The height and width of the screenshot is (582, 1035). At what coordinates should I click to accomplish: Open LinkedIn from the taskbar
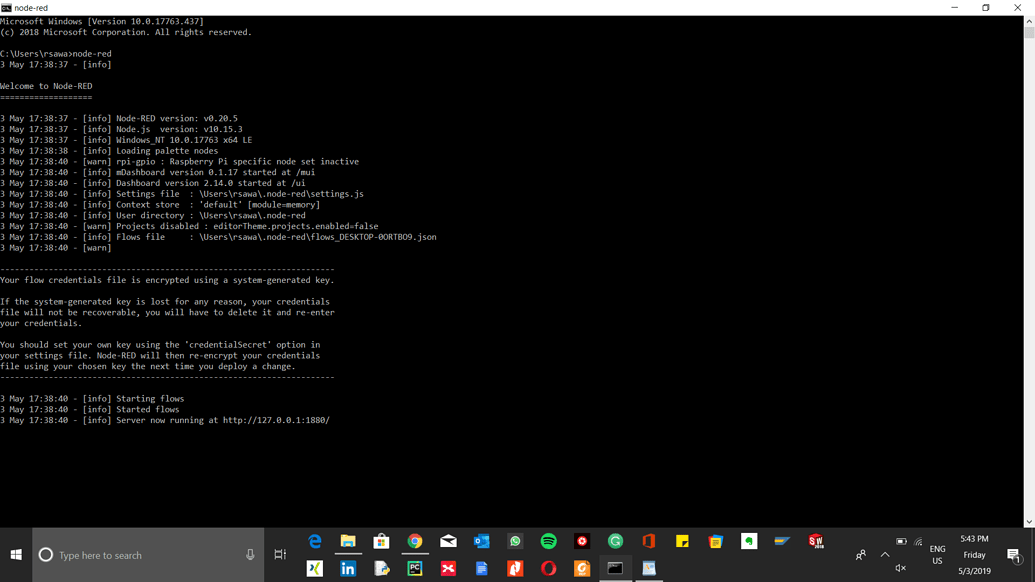(348, 568)
